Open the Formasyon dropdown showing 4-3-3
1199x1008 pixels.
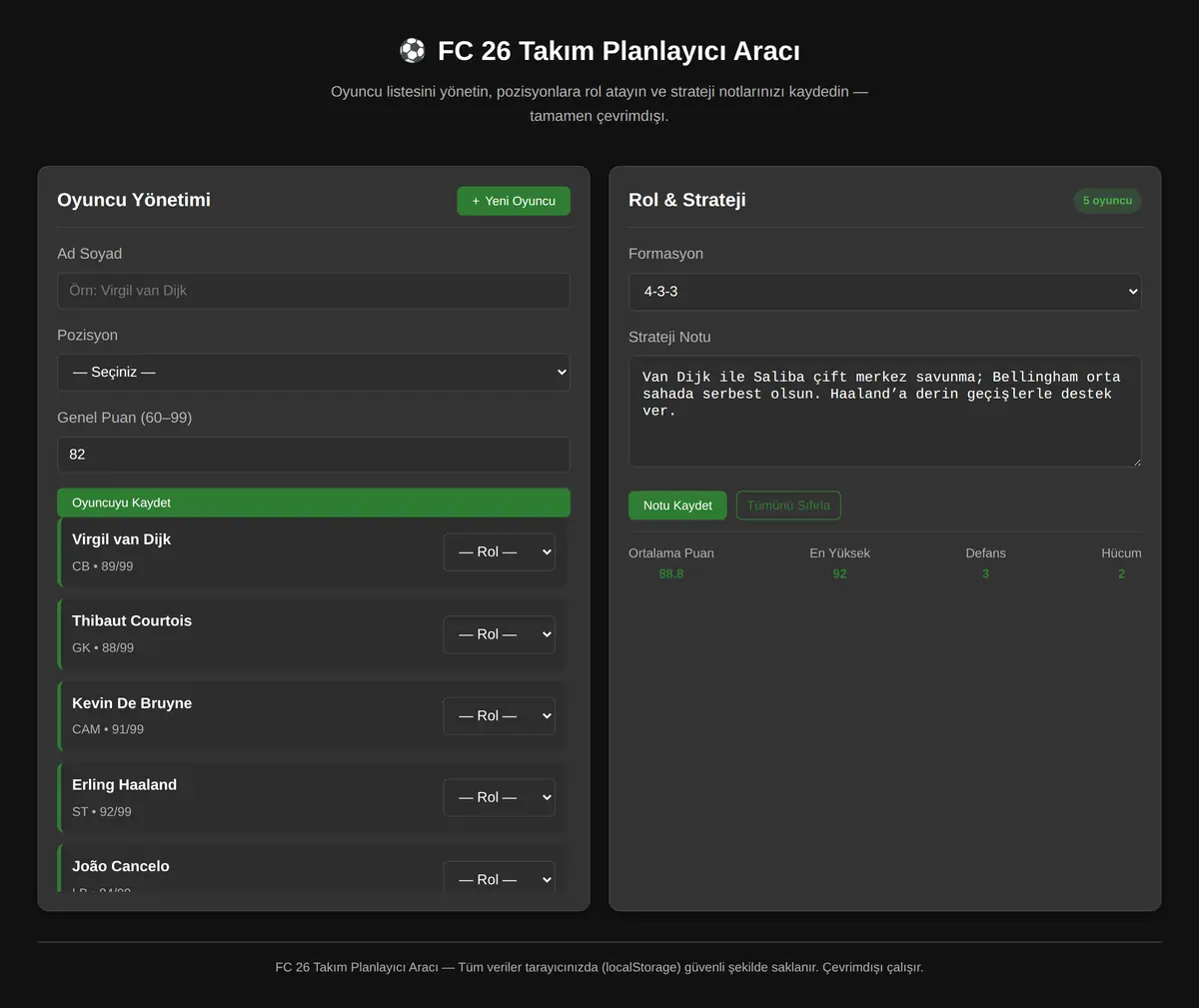(x=885, y=292)
